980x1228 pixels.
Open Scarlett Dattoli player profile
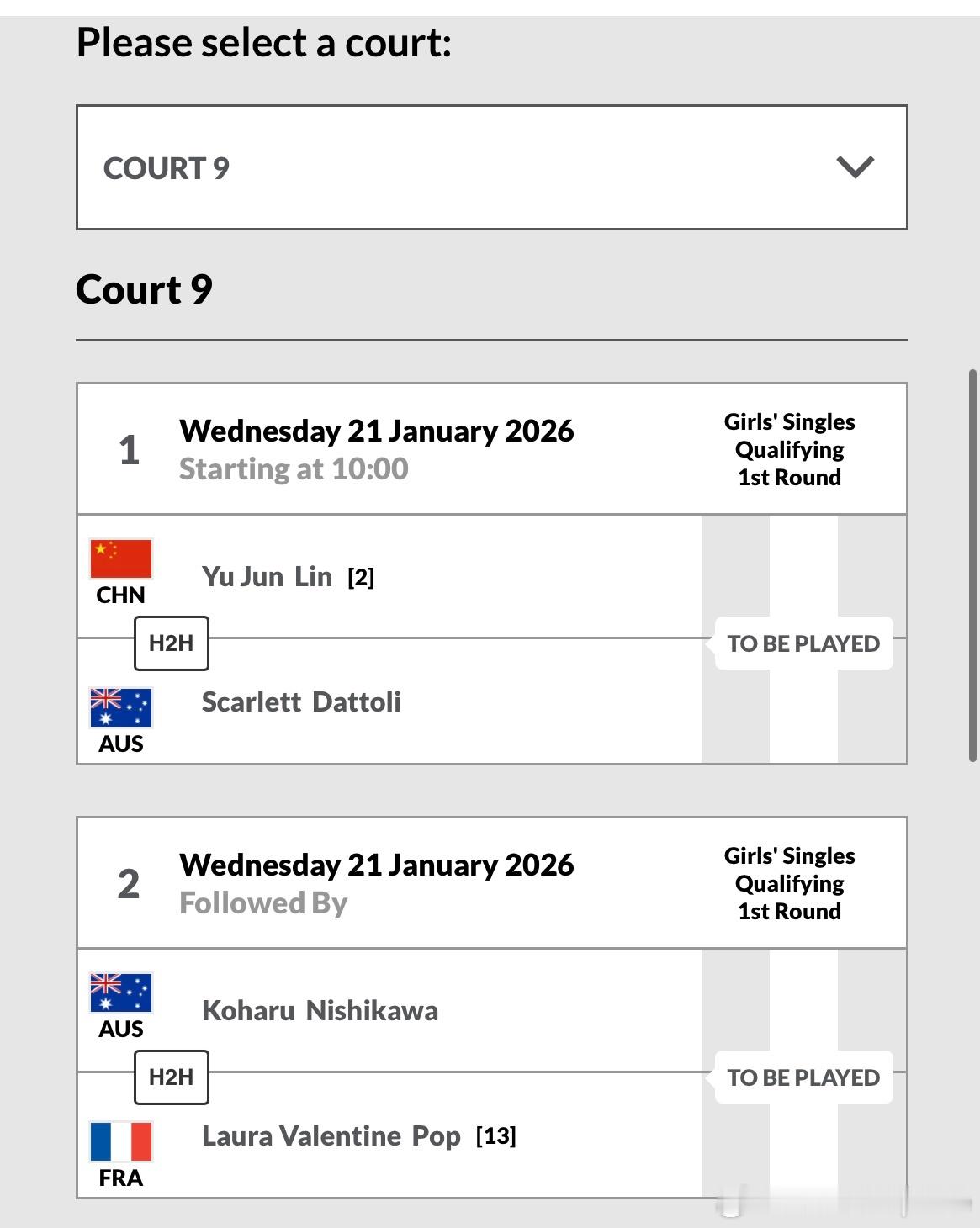point(301,701)
